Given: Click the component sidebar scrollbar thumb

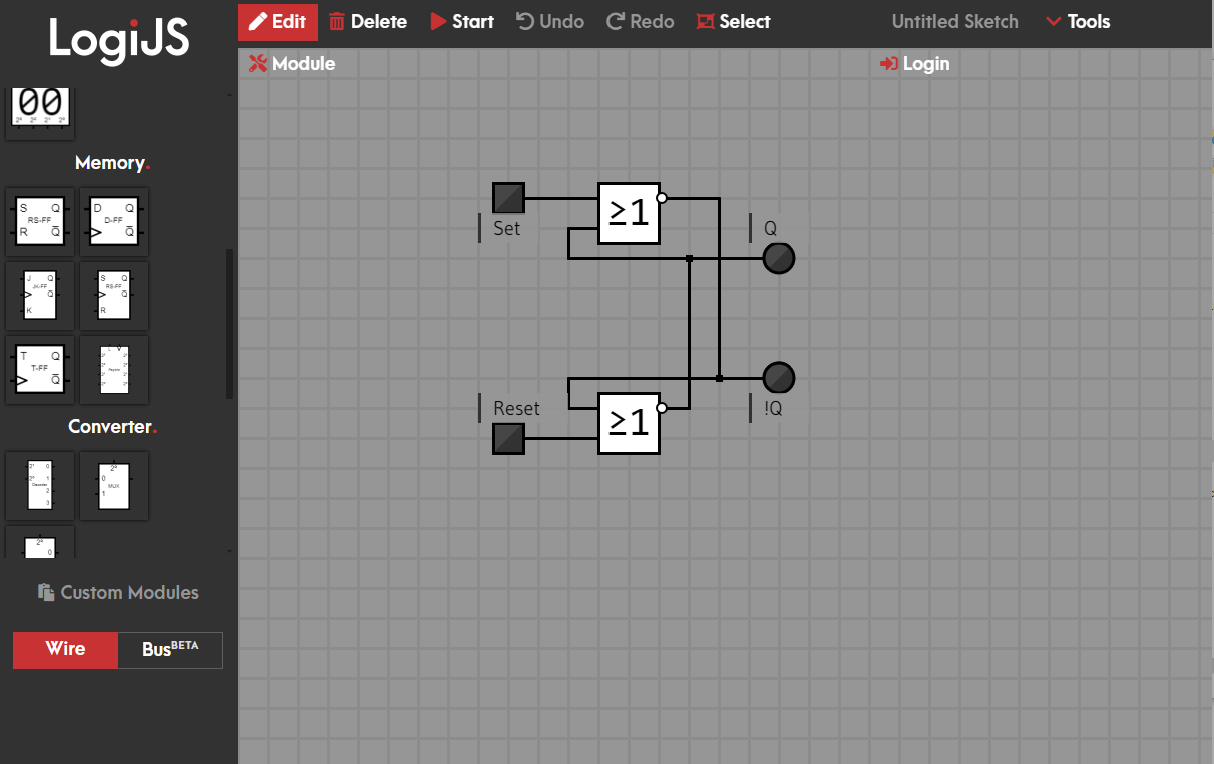Looking at the screenshot, I should (x=230, y=324).
